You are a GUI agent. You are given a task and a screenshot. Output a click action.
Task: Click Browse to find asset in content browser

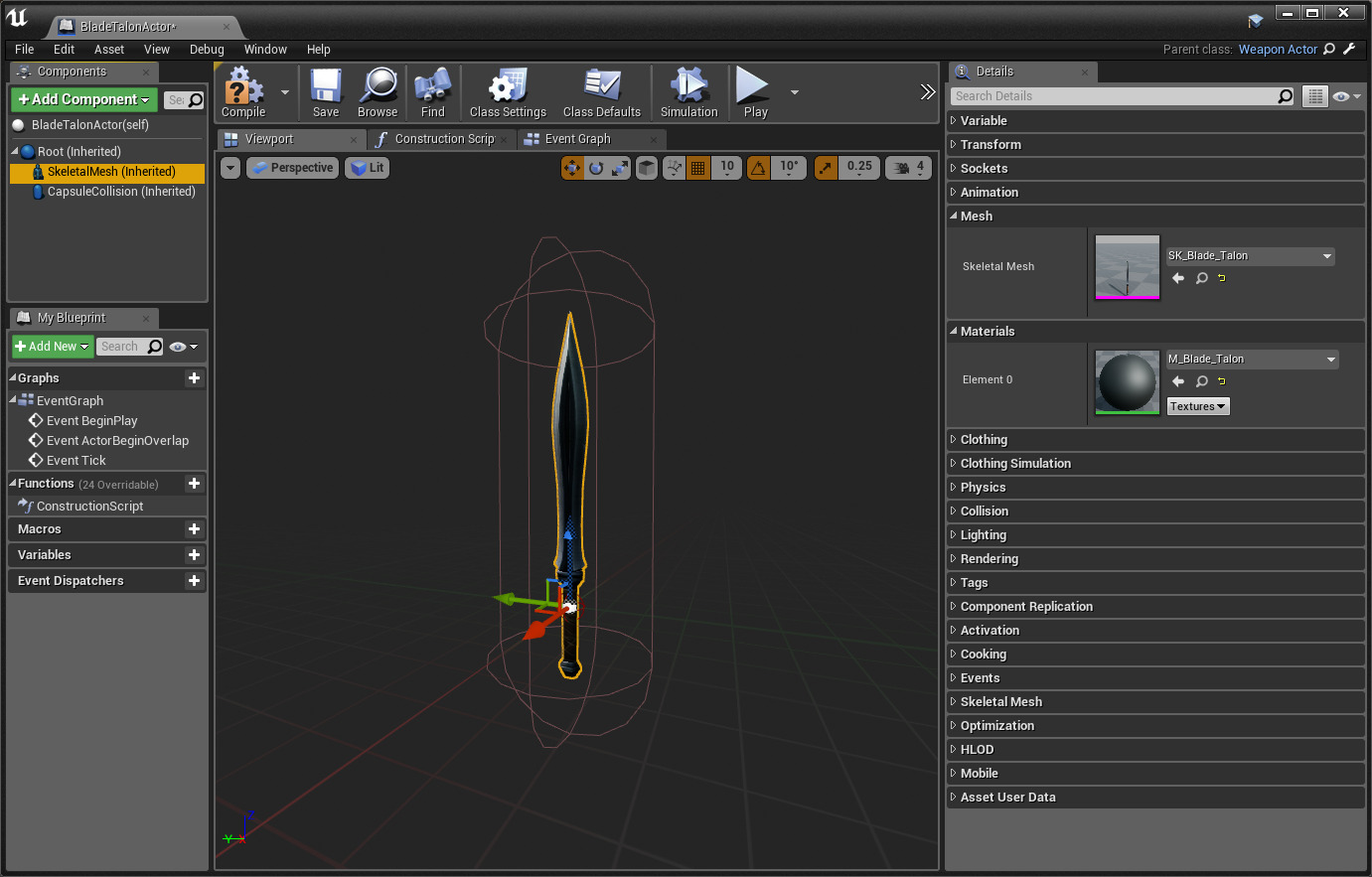pyautogui.click(x=378, y=88)
